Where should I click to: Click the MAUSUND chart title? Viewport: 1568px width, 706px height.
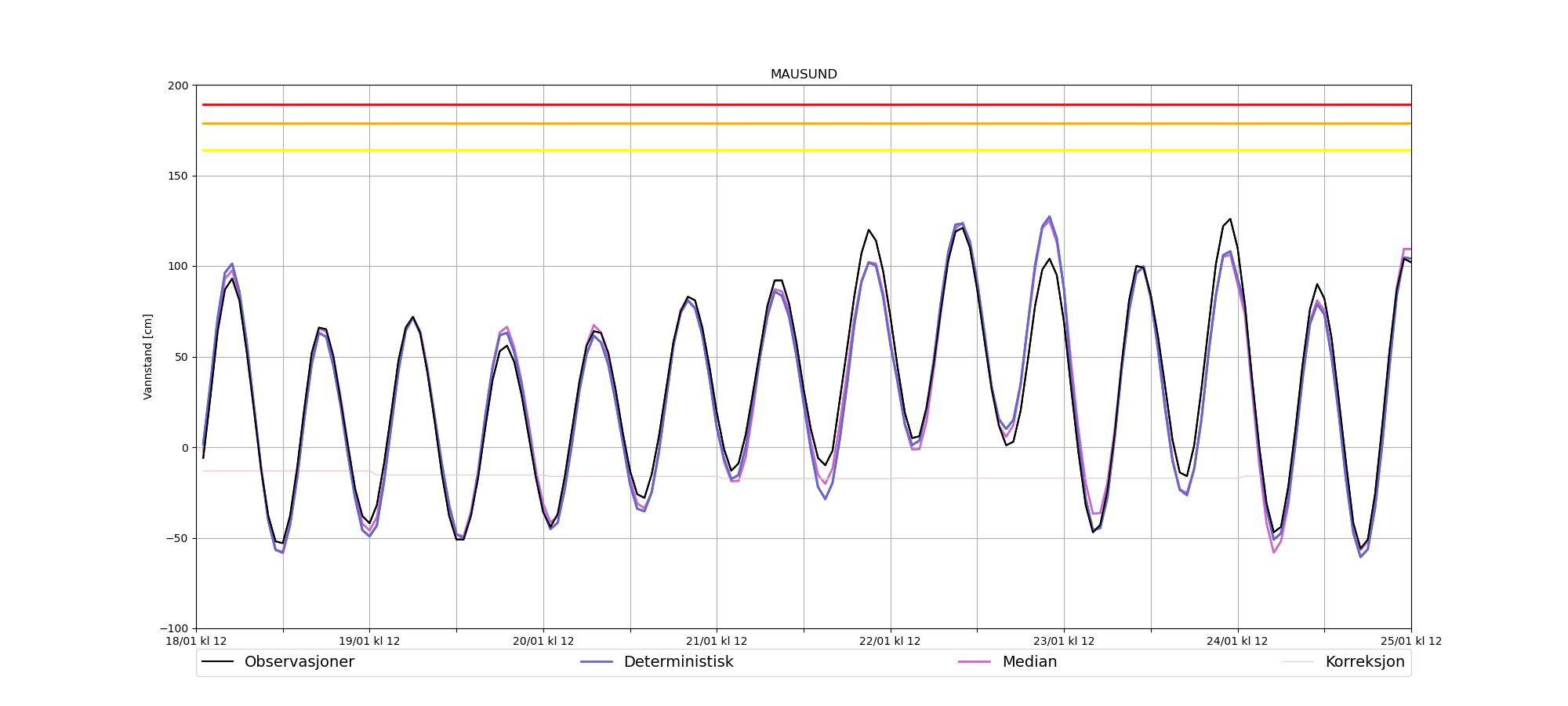tap(804, 75)
